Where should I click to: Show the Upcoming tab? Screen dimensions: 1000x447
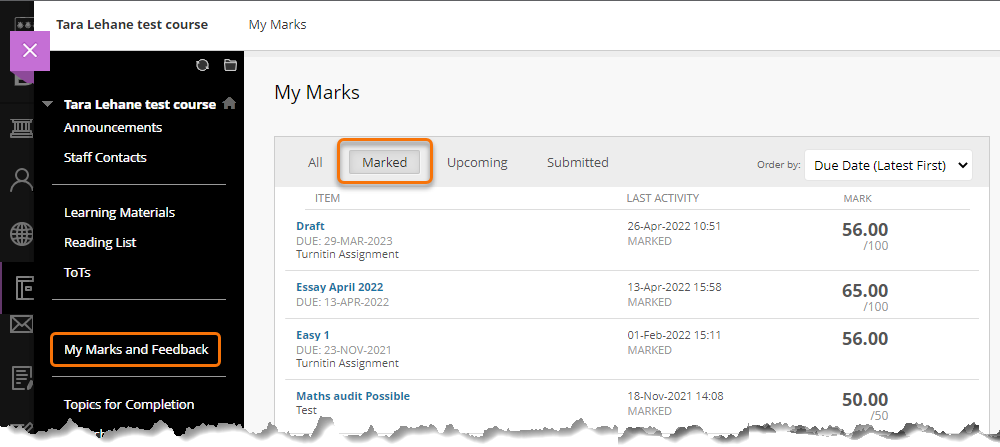[x=477, y=163]
